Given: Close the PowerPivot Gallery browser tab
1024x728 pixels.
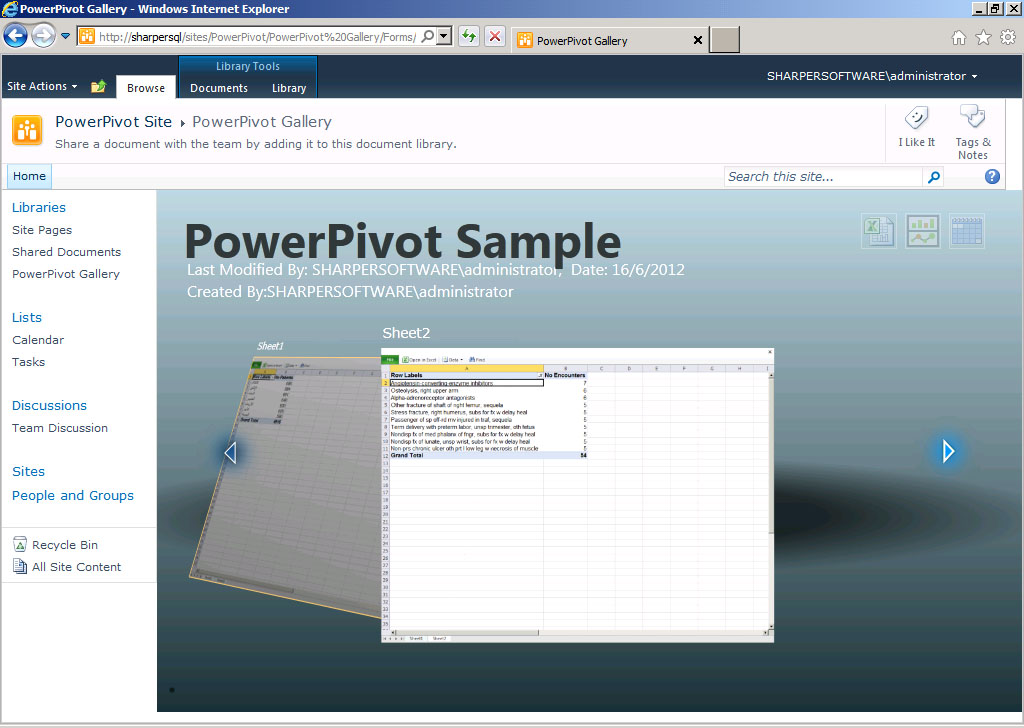Looking at the screenshot, I should (x=697, y=40).
